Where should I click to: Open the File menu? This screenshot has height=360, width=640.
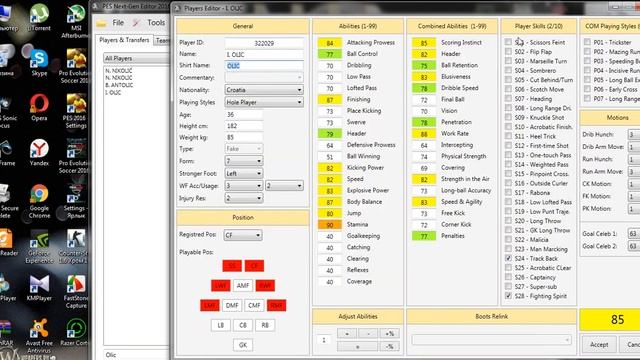[x=118, y=23]
